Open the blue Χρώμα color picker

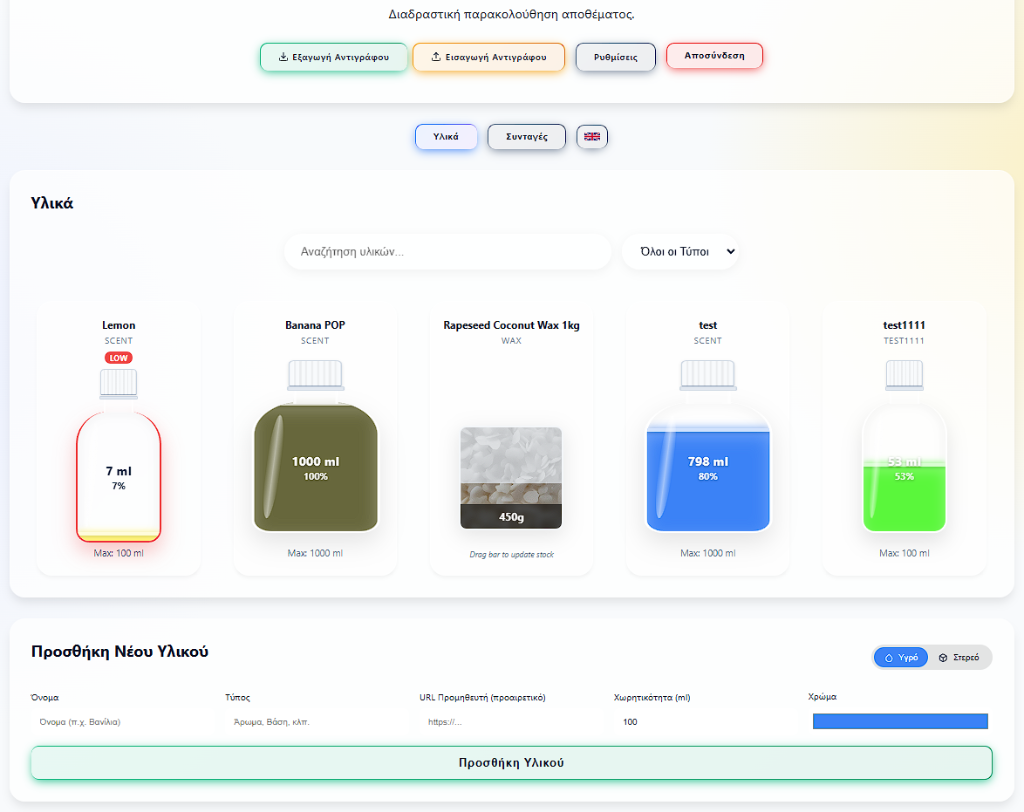(x=900, y=721)
